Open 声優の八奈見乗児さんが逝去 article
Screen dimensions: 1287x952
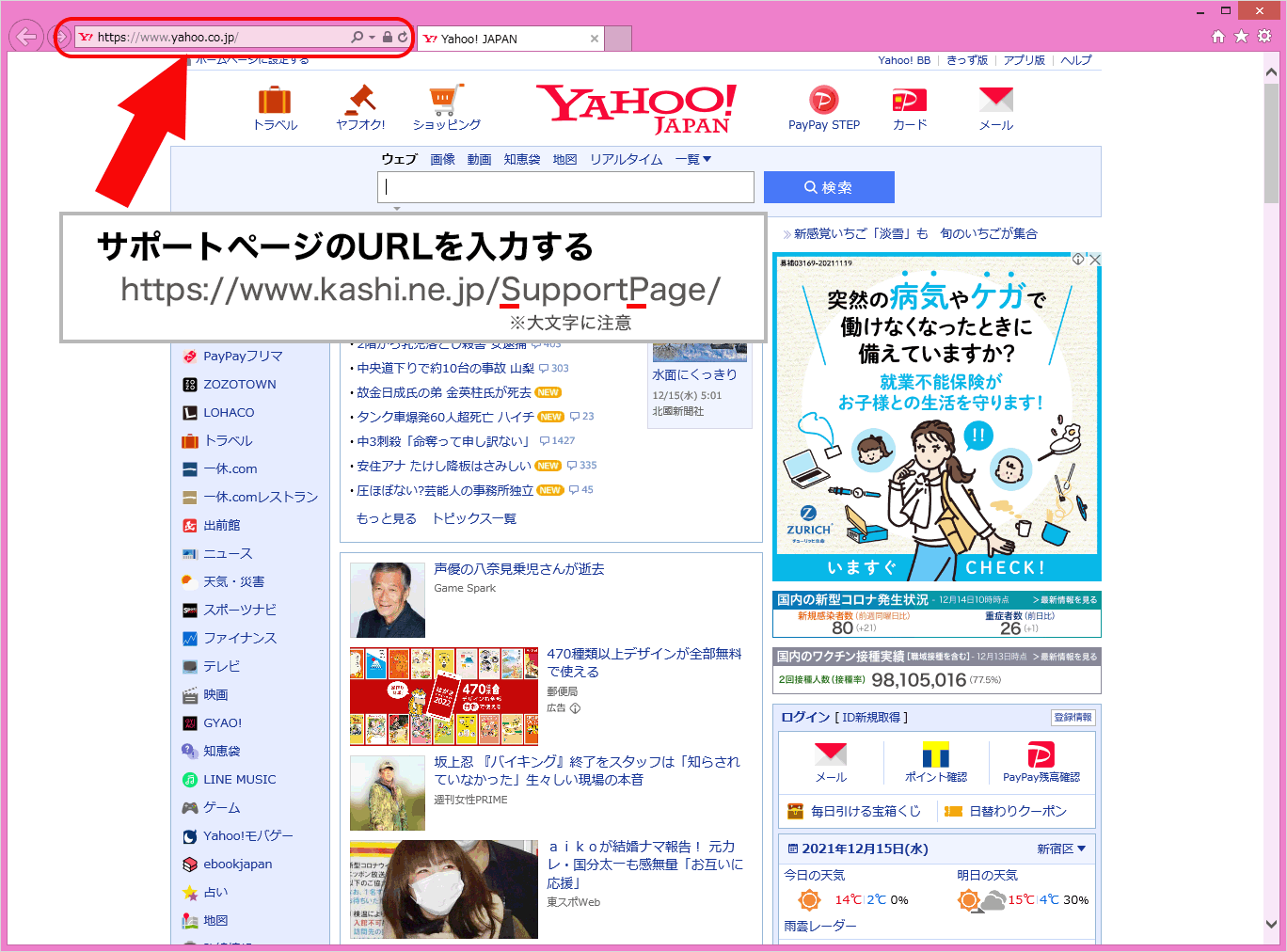pyautogui.click(x=519, y=569)
